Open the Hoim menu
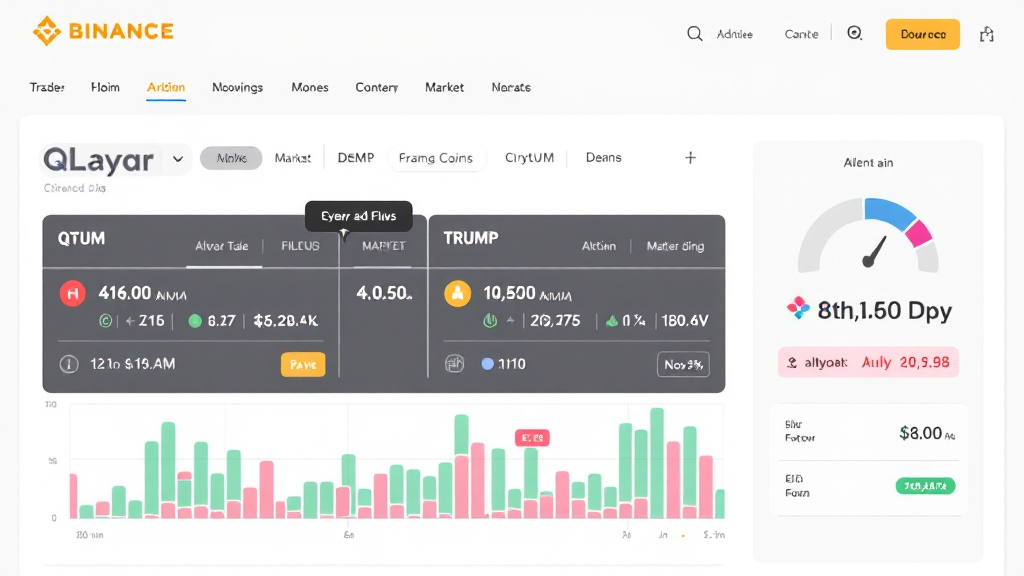Viewport: 1024px width, 576px height. 105,87
